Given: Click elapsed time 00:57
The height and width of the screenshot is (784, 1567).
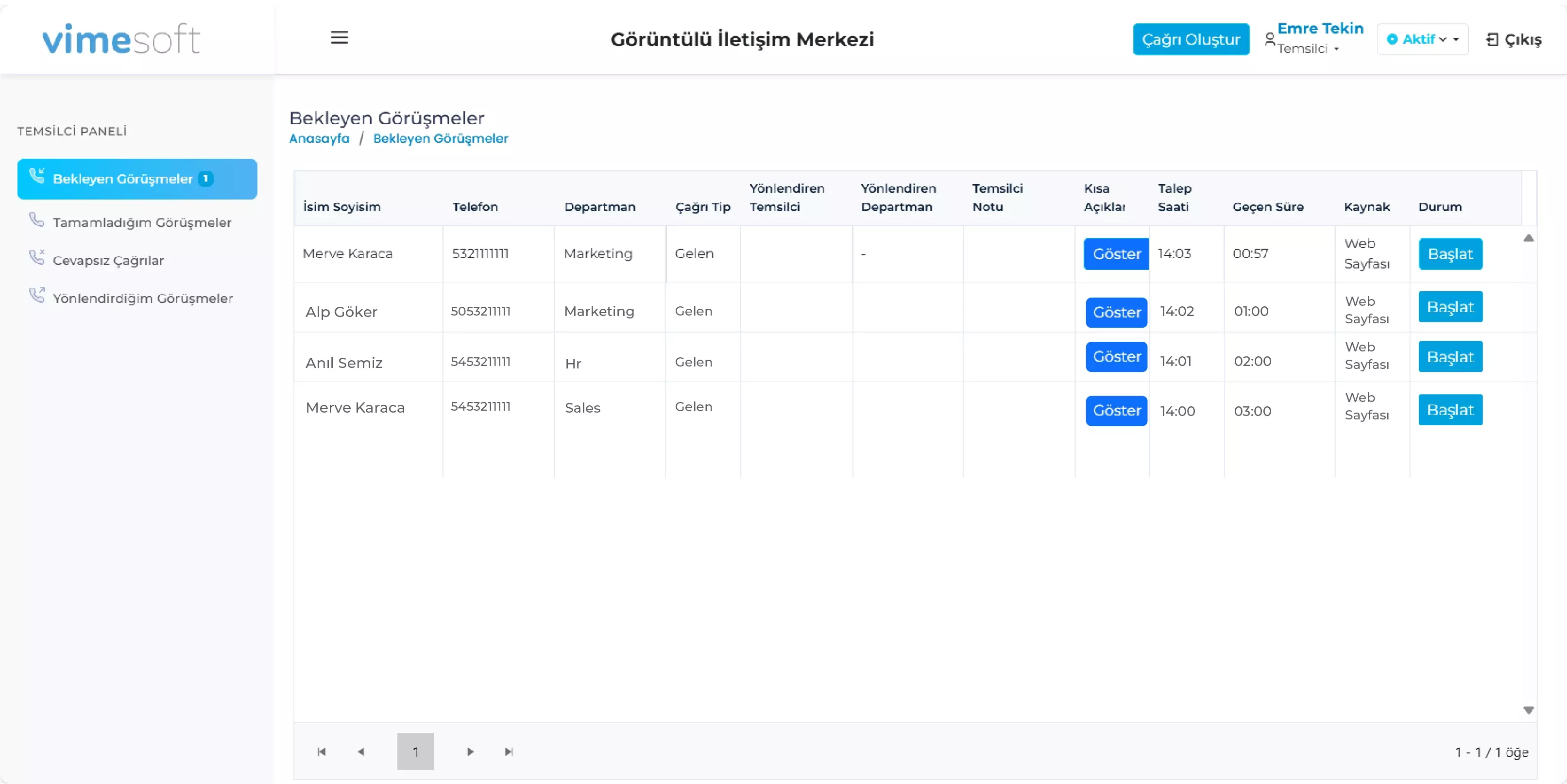Looking at the screenshot, I should [1251, 253].
